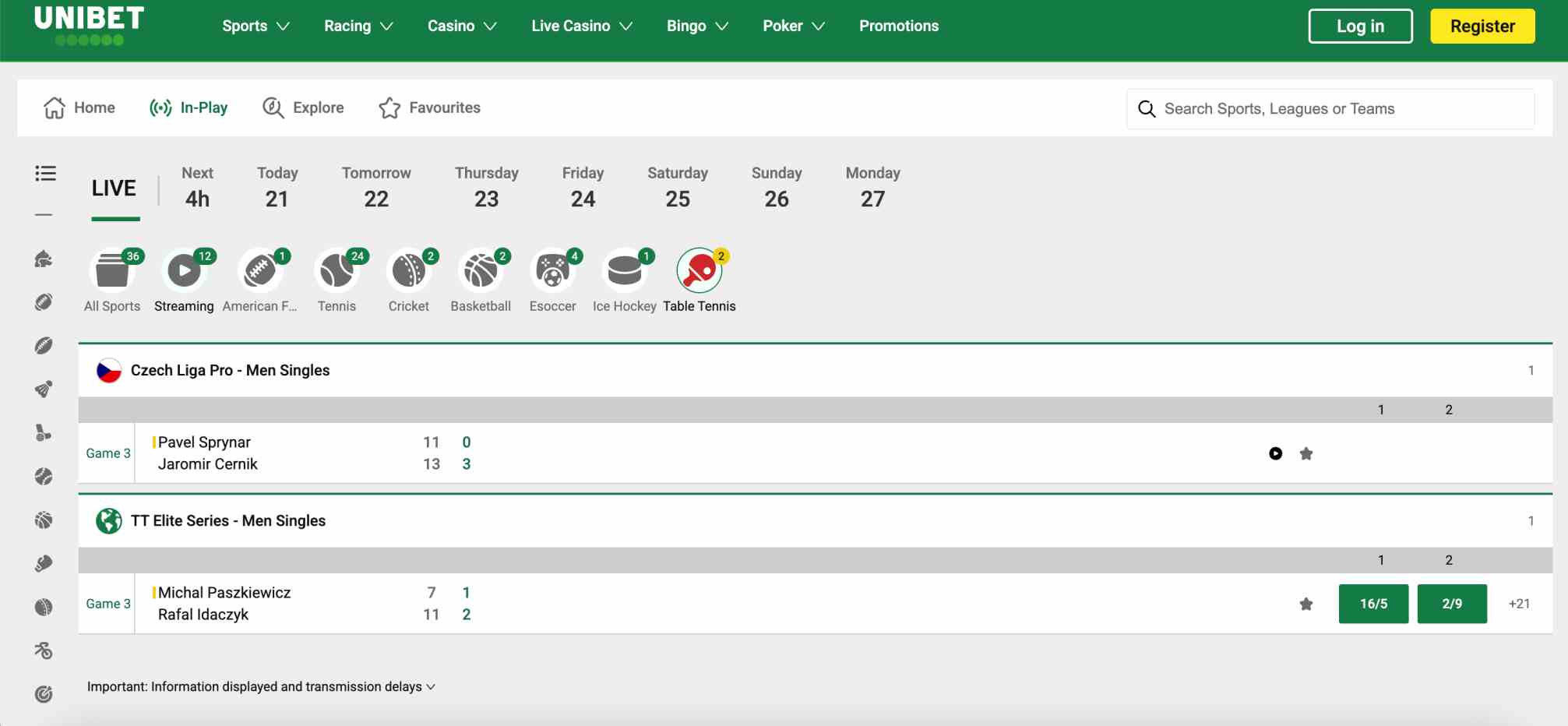Open Ice Hockey live events
1568x726 pixels.
tap(625, 271)
